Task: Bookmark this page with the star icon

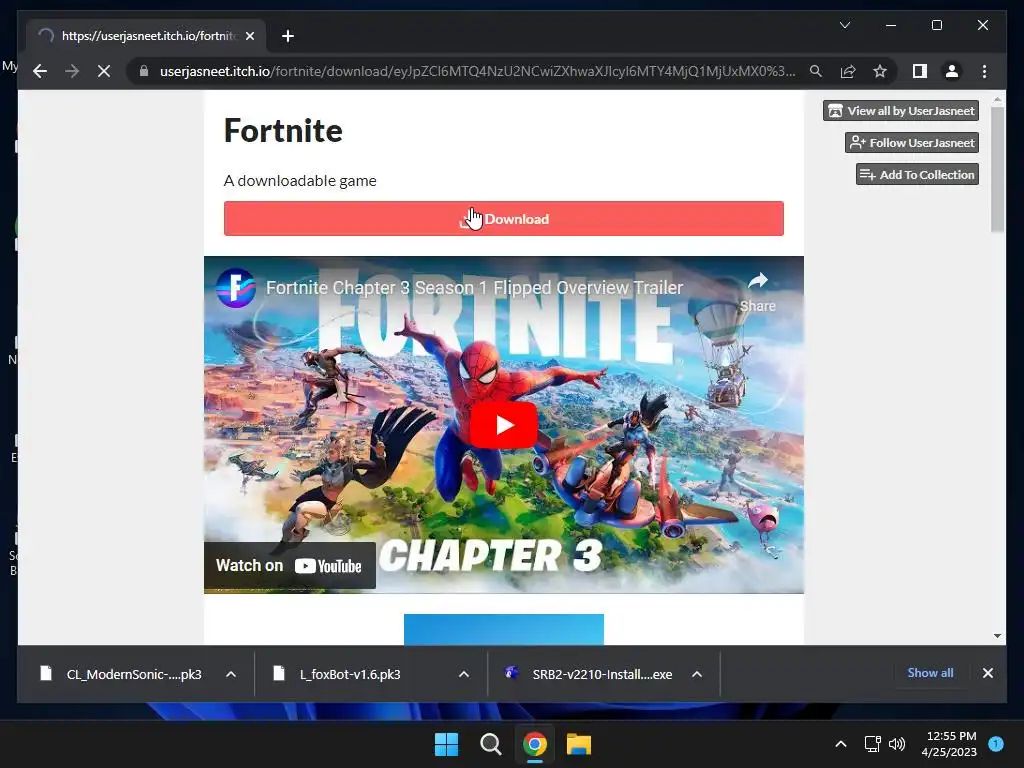Action: click(880, 71)
